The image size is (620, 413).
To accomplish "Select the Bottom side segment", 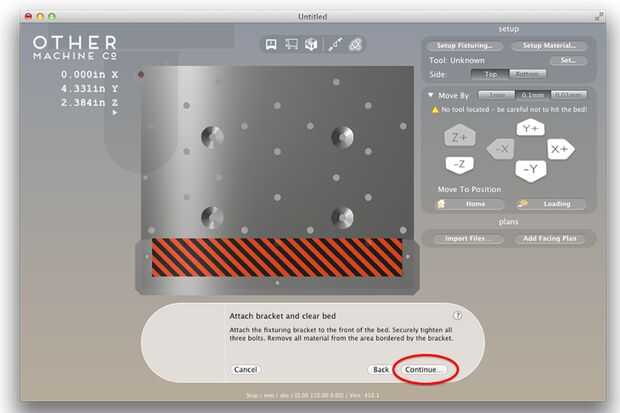I will 527,74.
